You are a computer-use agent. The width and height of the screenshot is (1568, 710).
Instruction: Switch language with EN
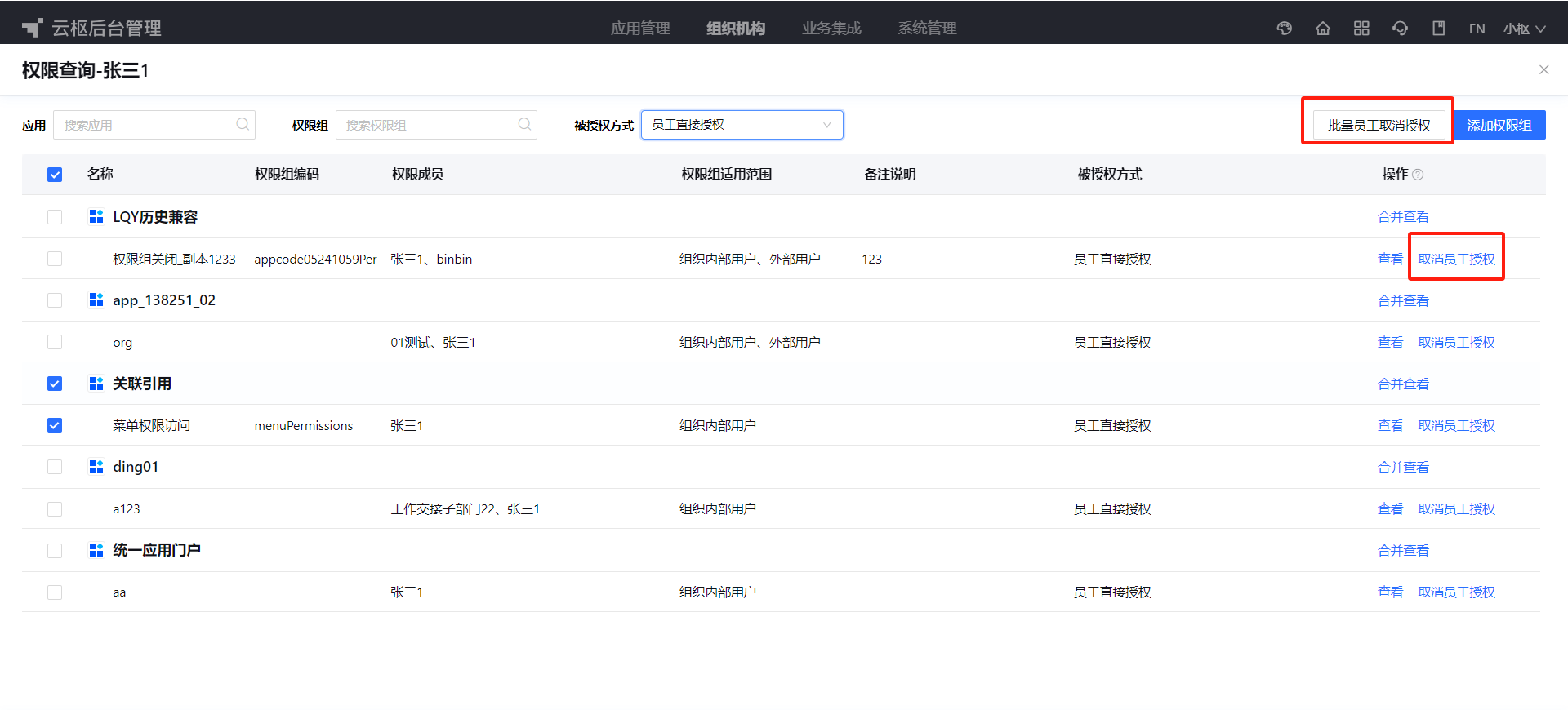1477,29
